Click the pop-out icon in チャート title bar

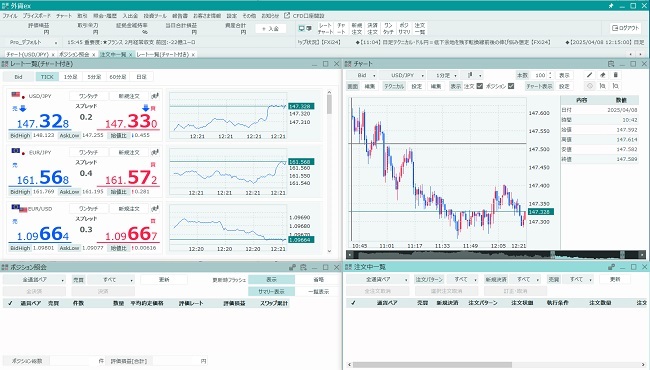tap(611, 64)
